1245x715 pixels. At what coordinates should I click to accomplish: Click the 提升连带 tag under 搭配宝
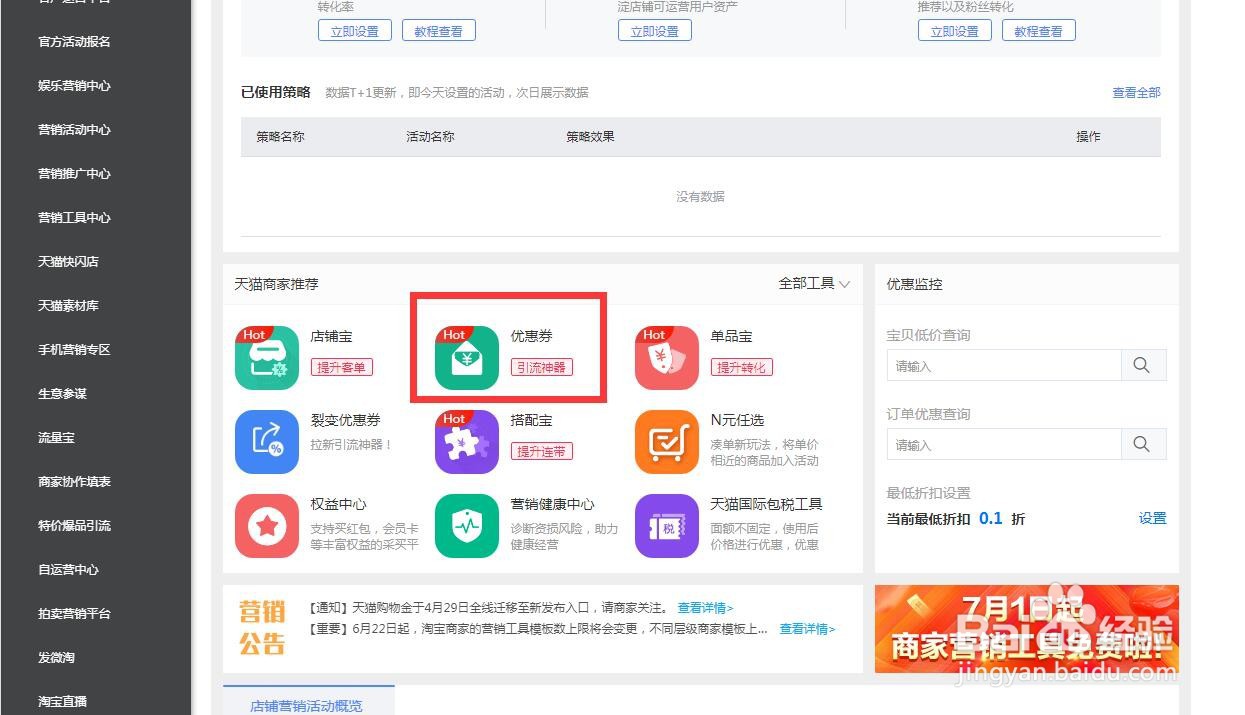pos(542,451)
